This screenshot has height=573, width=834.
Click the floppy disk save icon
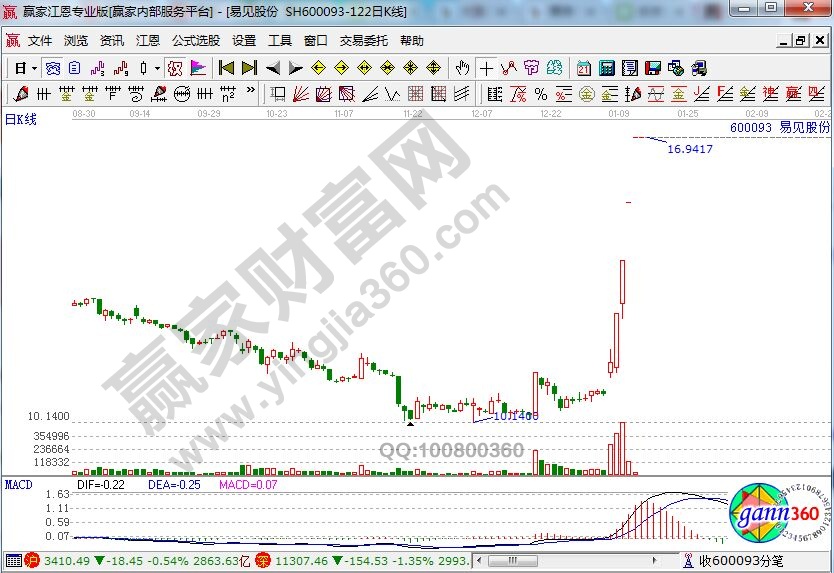(x=653, y=68)
